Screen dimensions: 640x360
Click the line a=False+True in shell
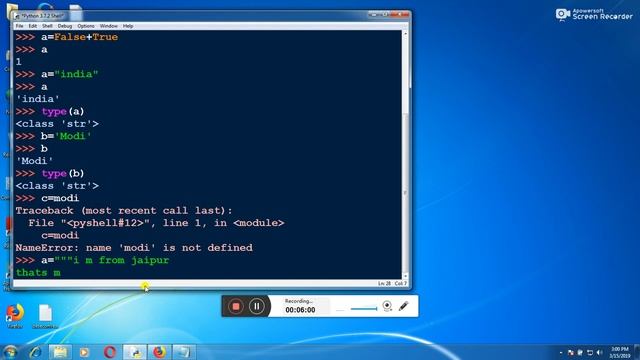tap(67, 37)
